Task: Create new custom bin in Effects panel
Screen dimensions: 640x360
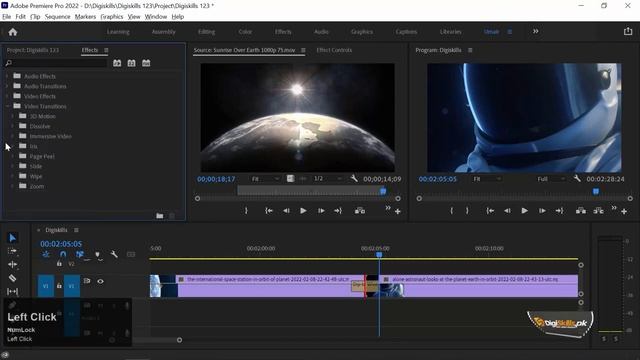Action: point(160,216)
